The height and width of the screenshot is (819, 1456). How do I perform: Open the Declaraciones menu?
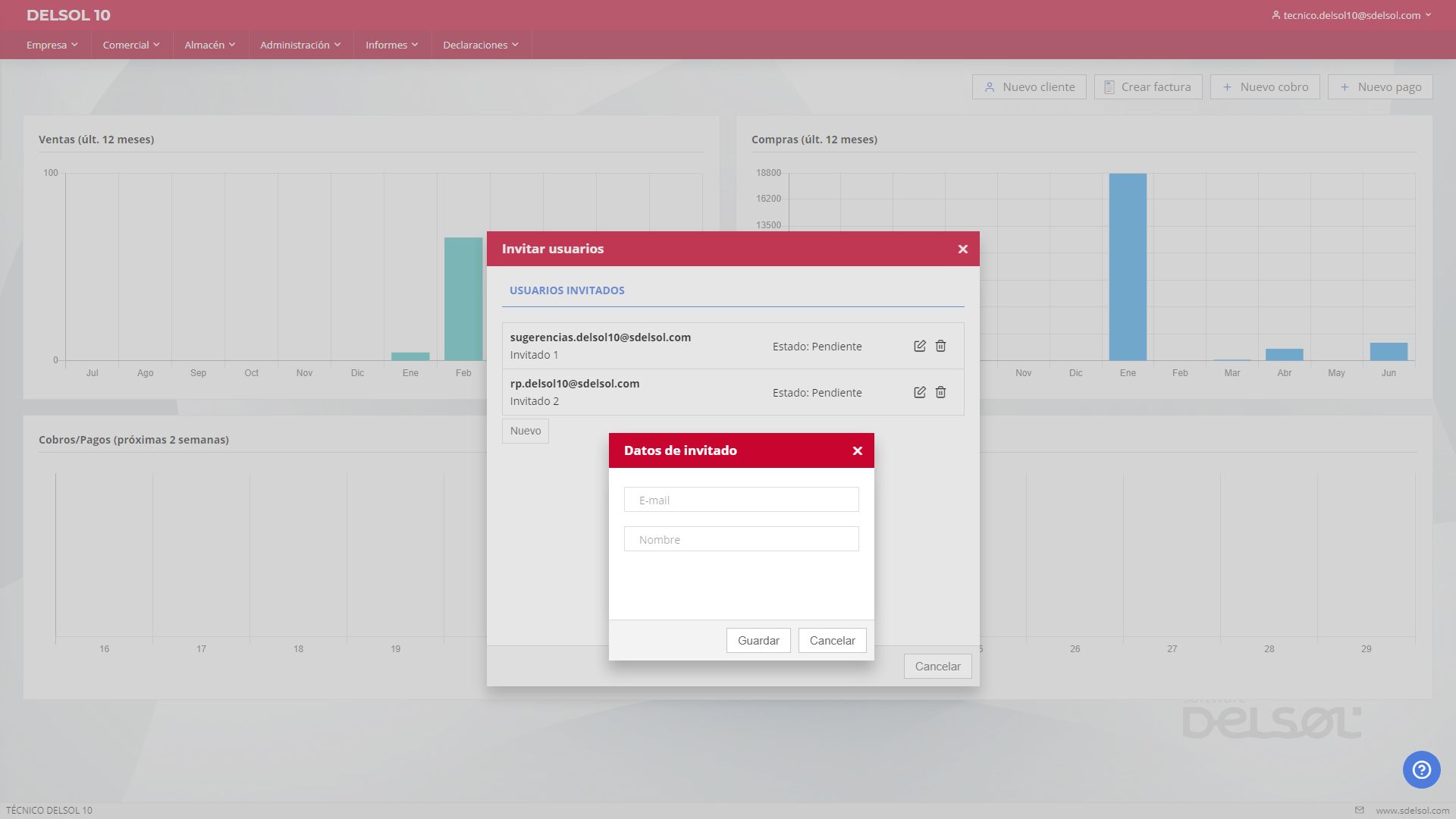click(x=480, y=45)
